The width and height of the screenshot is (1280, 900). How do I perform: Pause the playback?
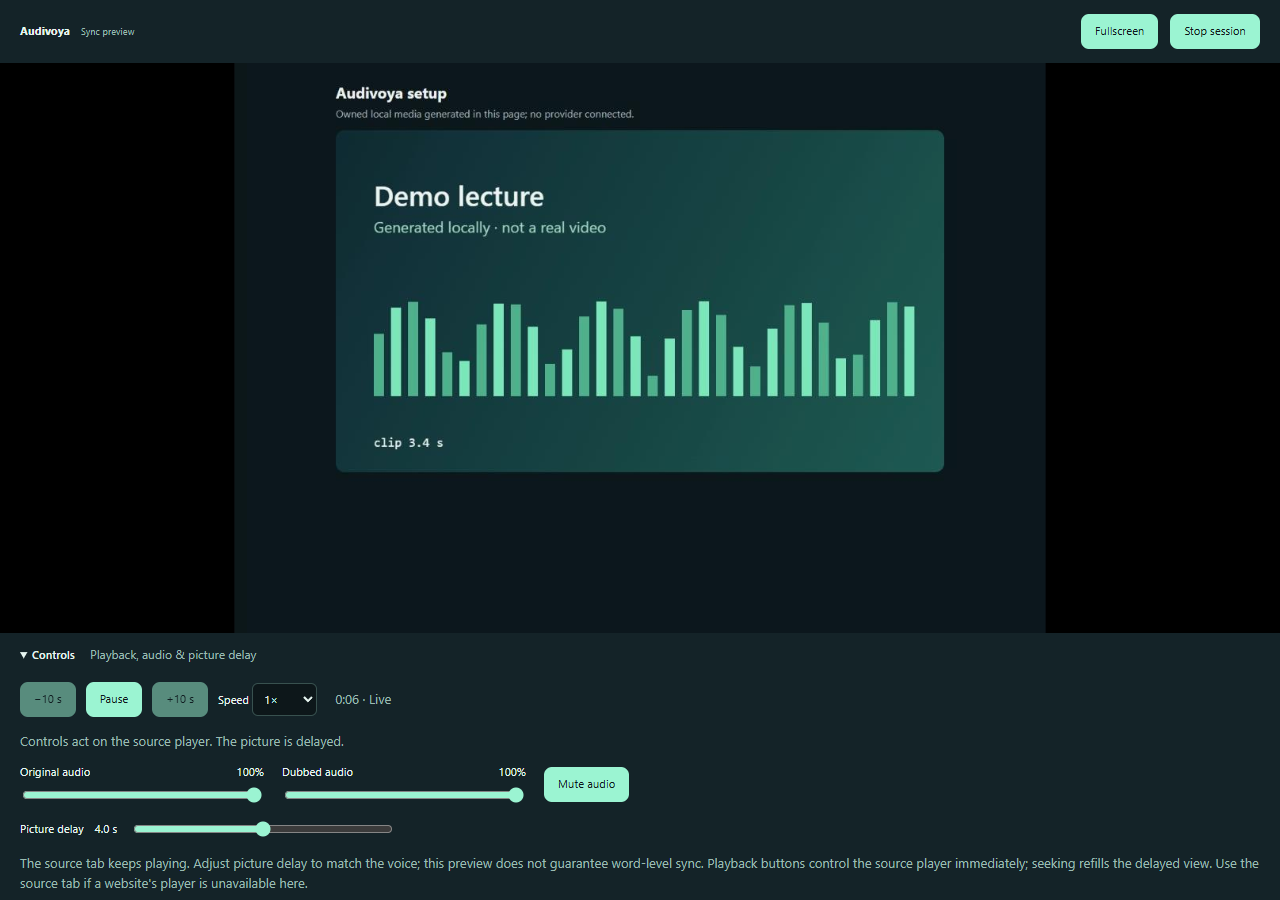click(x=114, y=699)
